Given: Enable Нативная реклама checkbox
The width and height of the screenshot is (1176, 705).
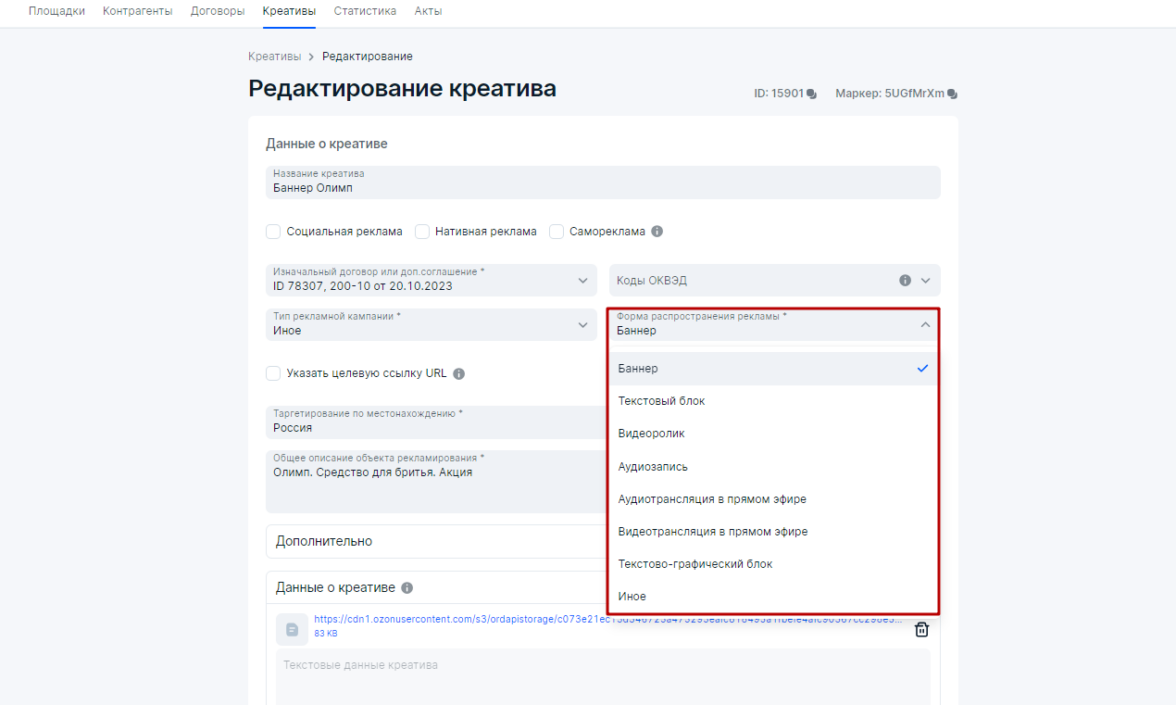Looking at the screenshot, I should pyautogui.click(x=422, y=232).
